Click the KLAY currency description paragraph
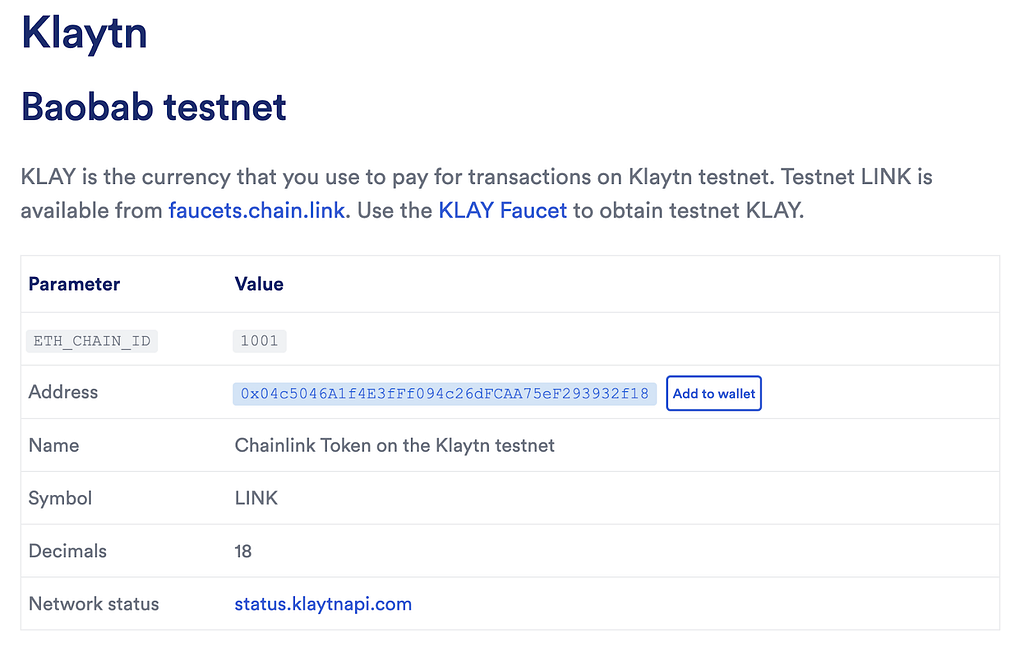The width and height of the screenshot is (1024, 655). [477, 193]
